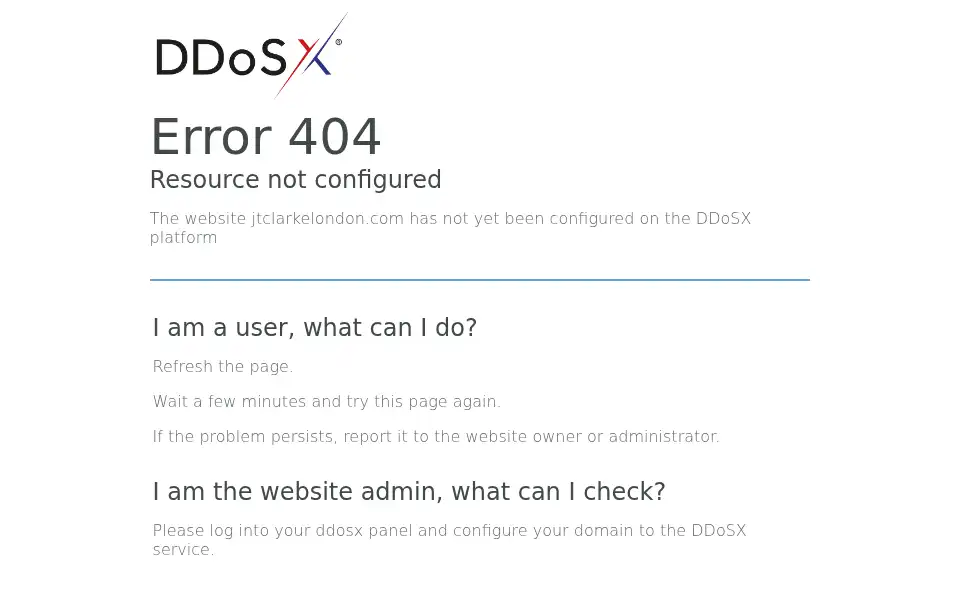Click the report to website owner line
This screenshot has width=960, height=600.
coord(436,437)
